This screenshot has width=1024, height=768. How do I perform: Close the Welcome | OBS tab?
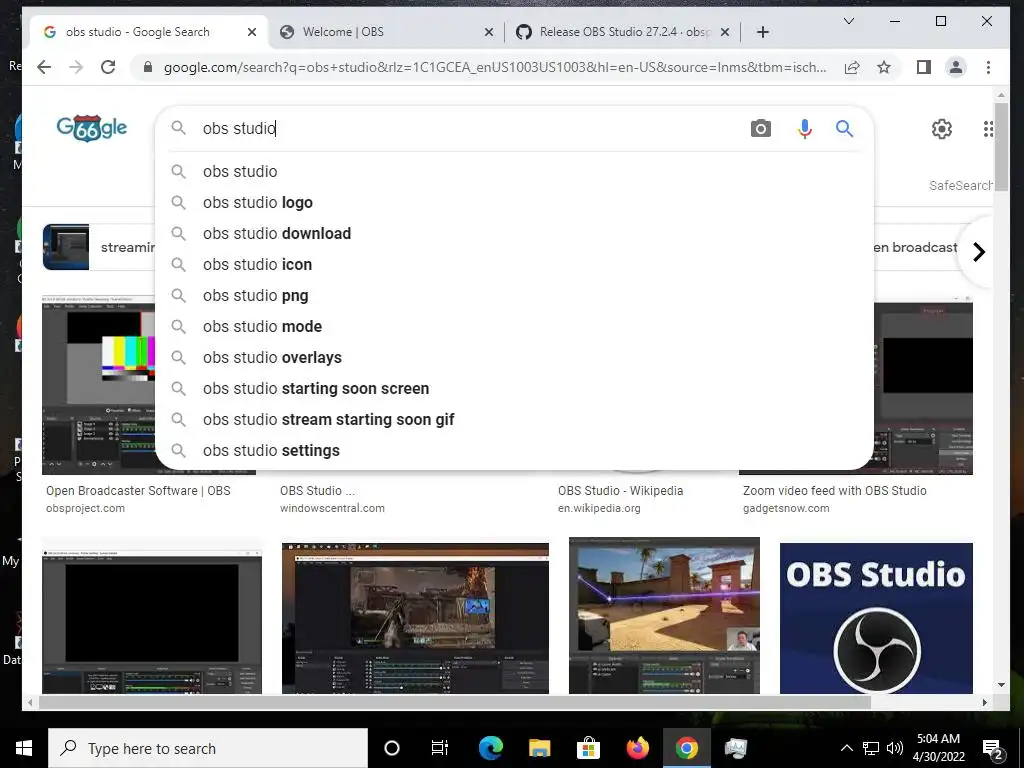click(x=488, y=32)
